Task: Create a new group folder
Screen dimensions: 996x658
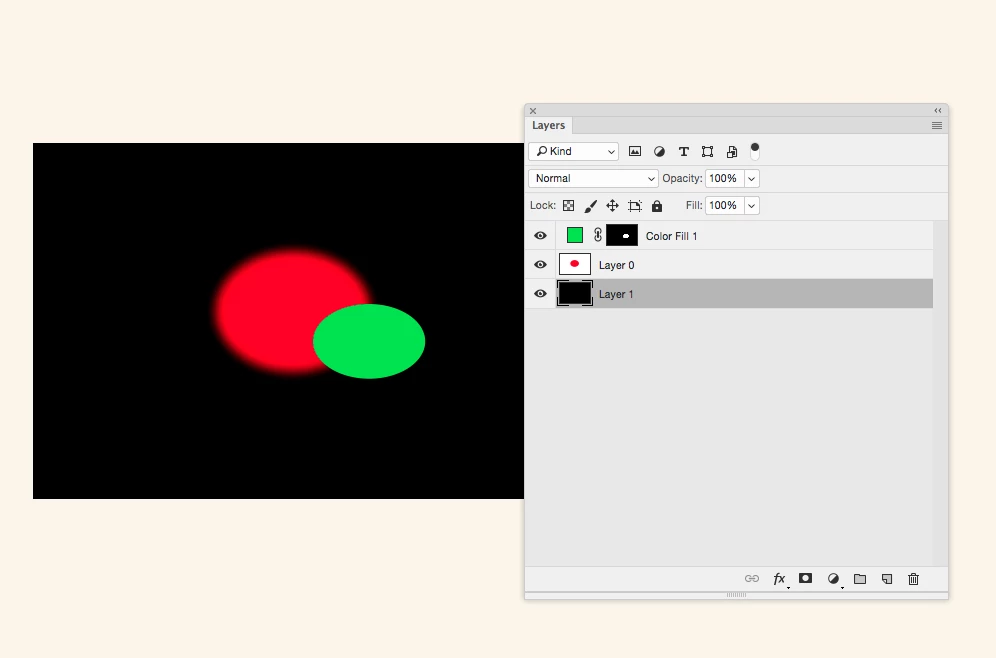Action: (x=860, y=579)
